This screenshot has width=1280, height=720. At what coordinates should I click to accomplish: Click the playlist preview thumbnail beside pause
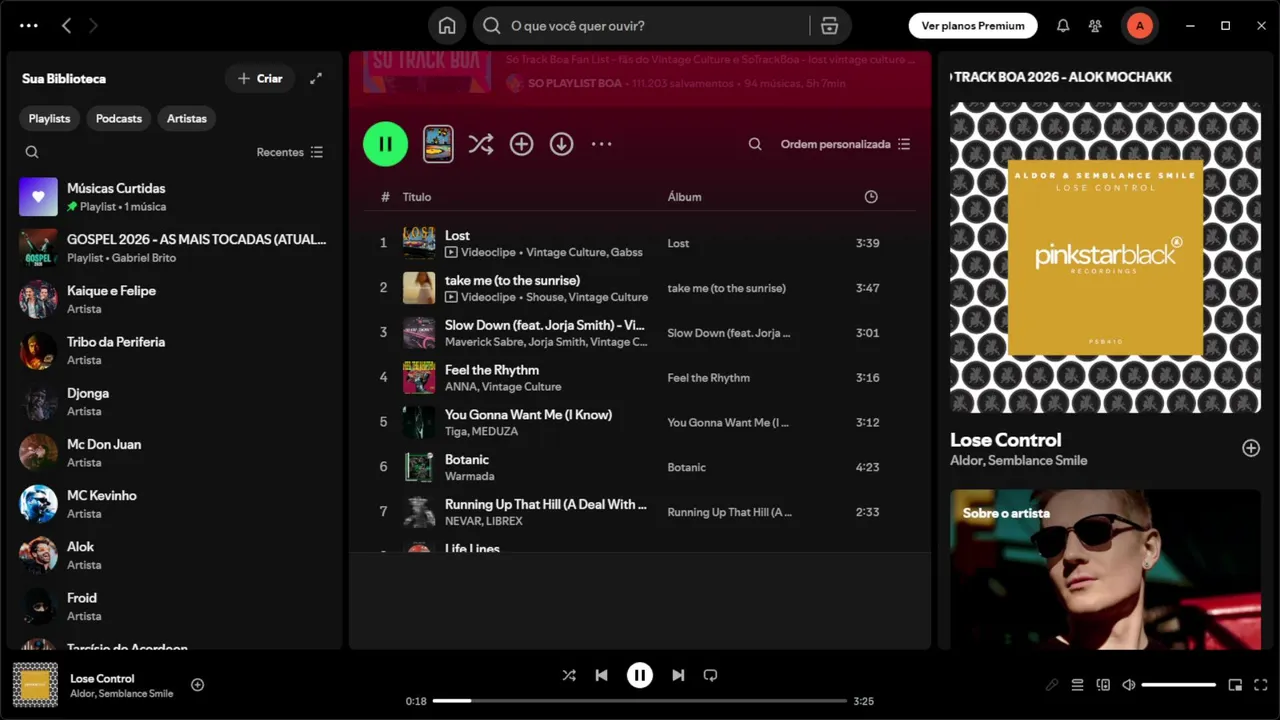click(x=438, y=144)
